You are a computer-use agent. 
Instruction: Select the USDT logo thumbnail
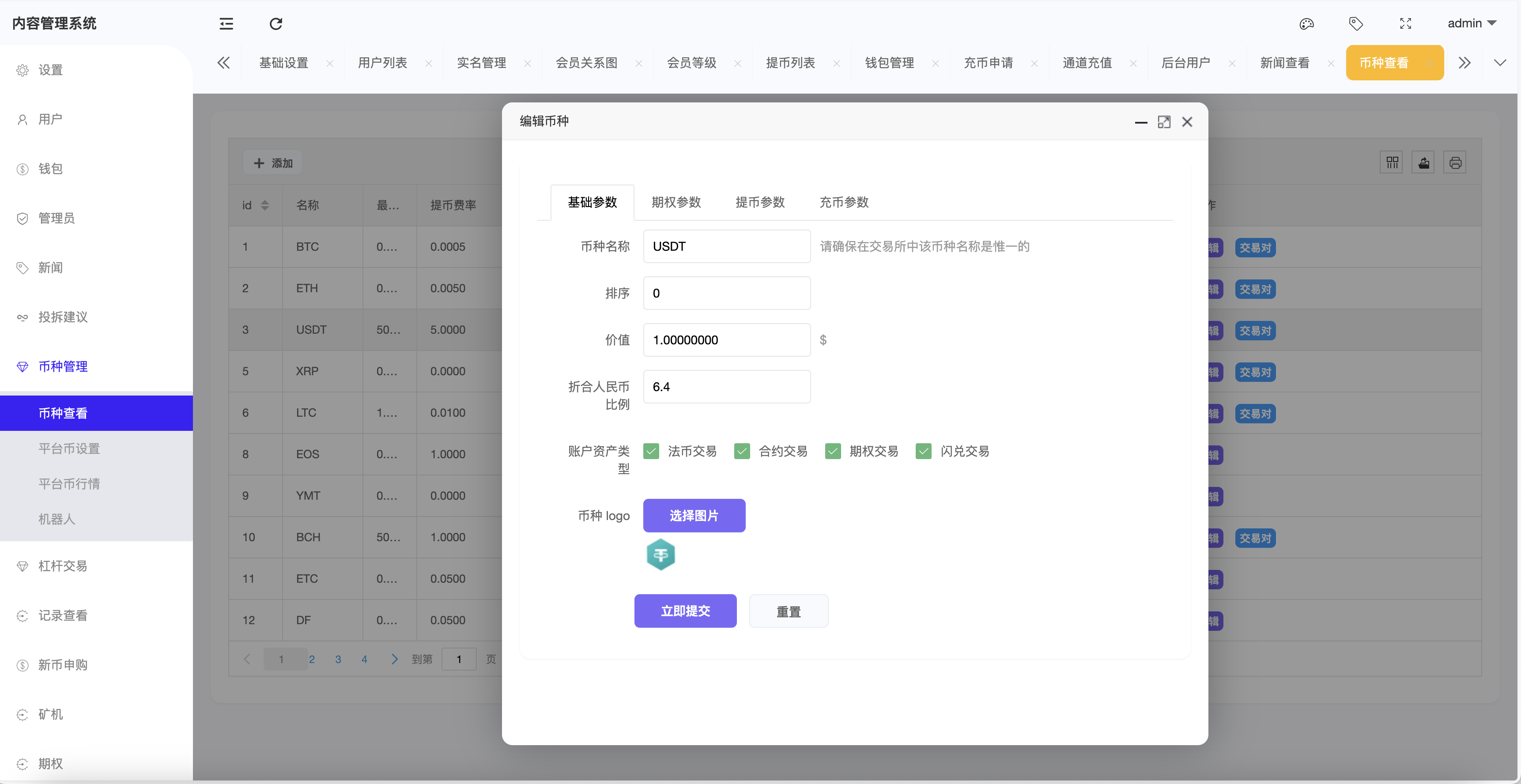(x=660, y=554)
